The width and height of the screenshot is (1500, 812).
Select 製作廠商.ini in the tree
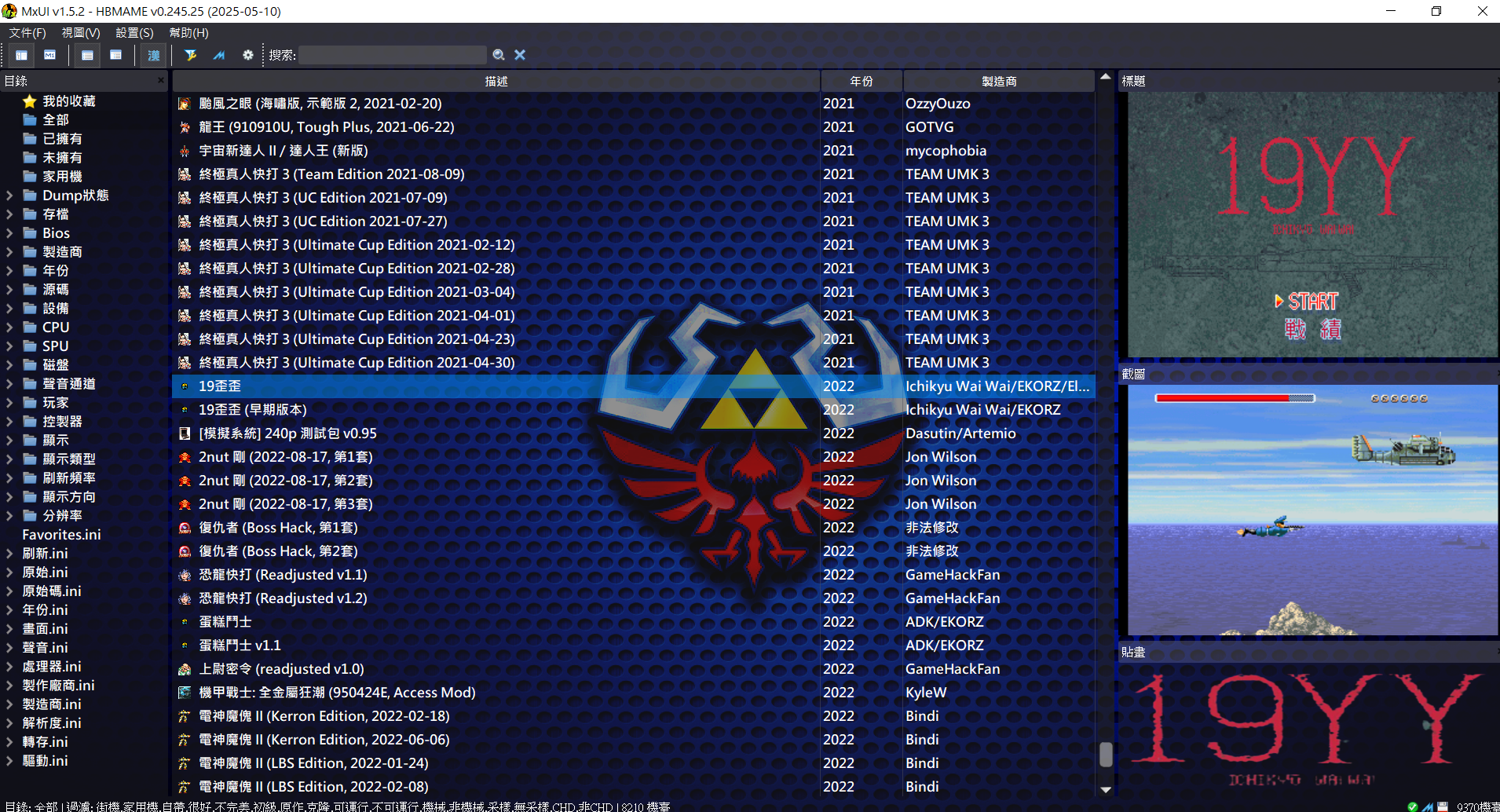[x=58, y=686]
